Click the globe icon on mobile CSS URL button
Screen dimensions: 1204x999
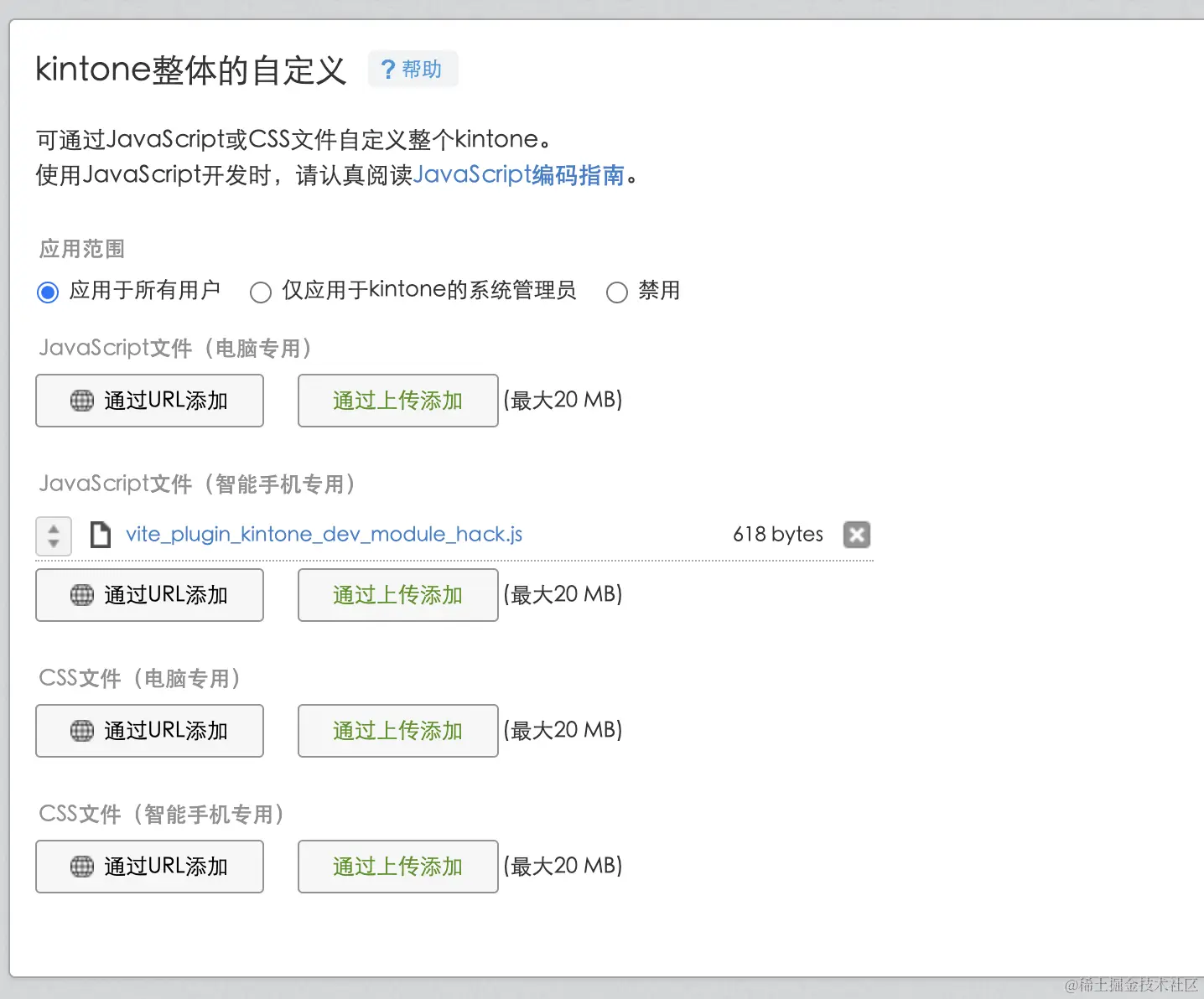(81, 867)
